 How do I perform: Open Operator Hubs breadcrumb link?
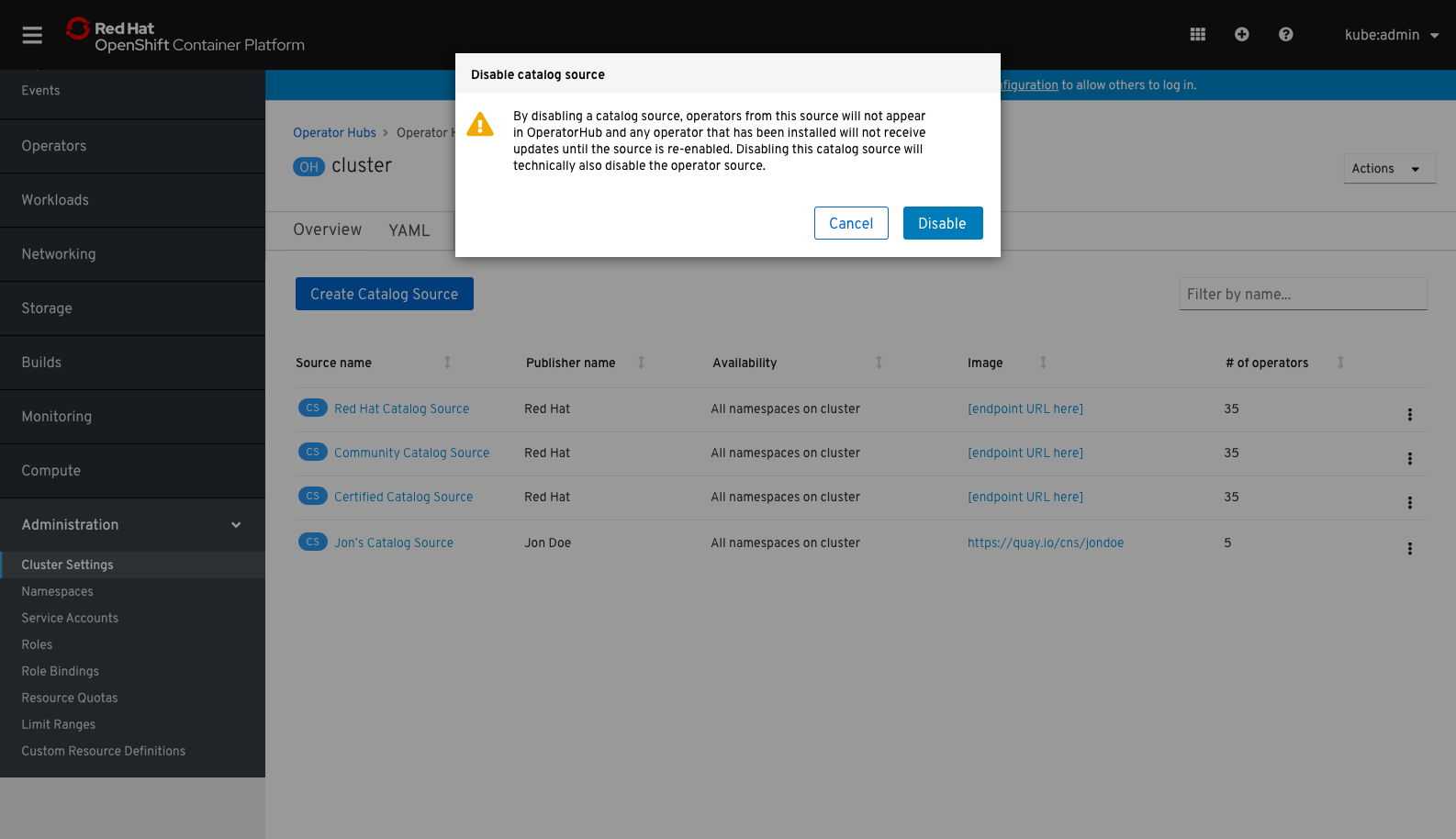pos(334,133)
